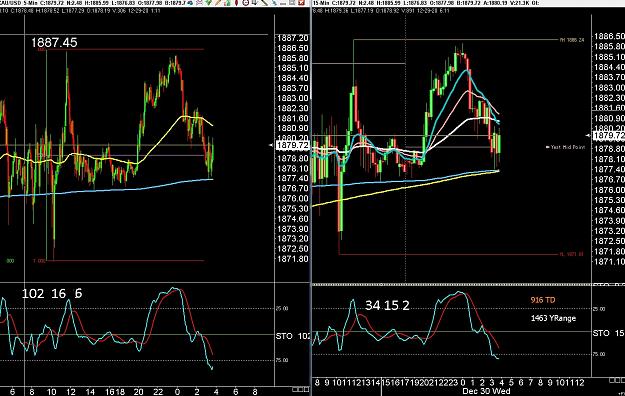Click the 1871.10 level on the right price axis

[609, 262]
